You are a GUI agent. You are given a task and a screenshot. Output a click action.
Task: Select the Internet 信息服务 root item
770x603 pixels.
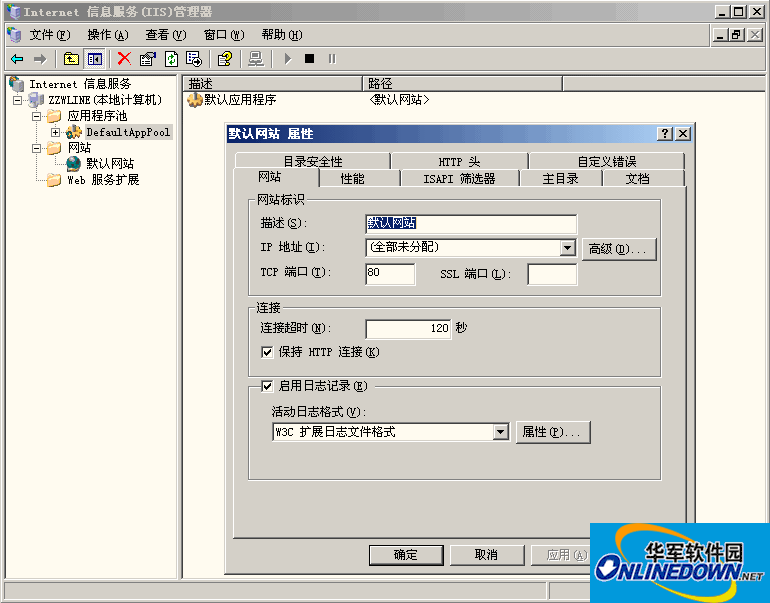pyautogui.click(x=80, y=84)
